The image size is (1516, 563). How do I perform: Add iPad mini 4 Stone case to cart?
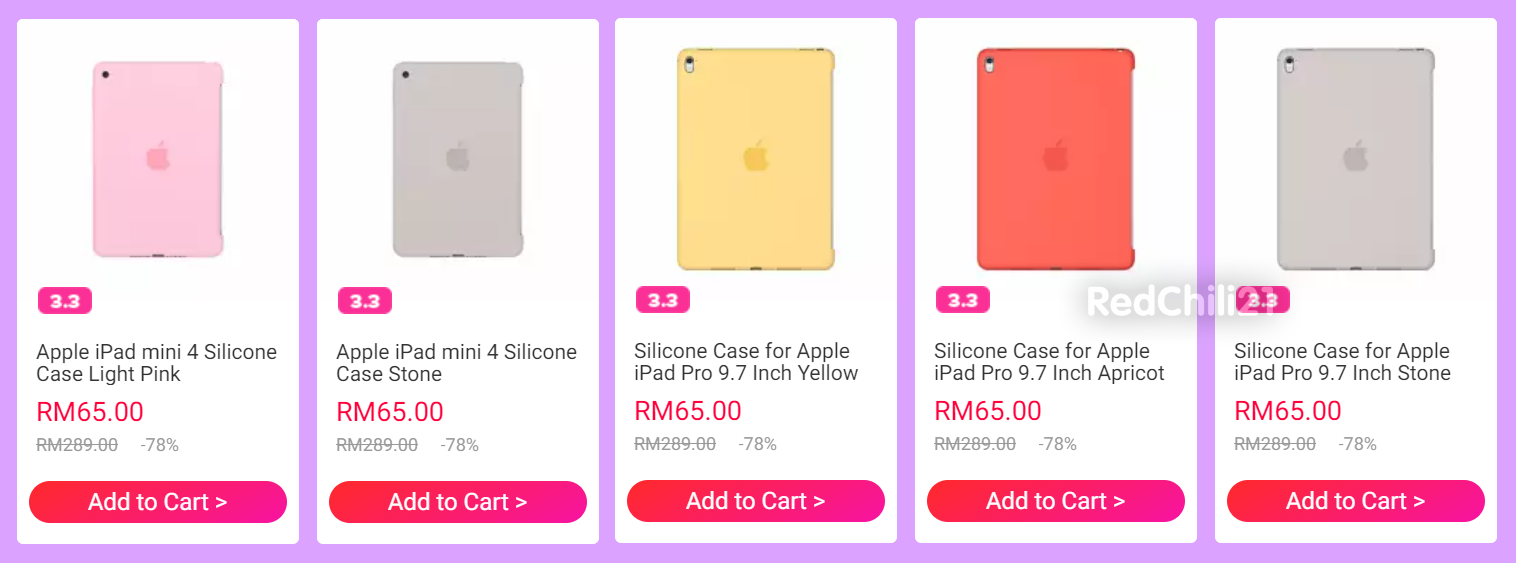(x=458, y=502)
